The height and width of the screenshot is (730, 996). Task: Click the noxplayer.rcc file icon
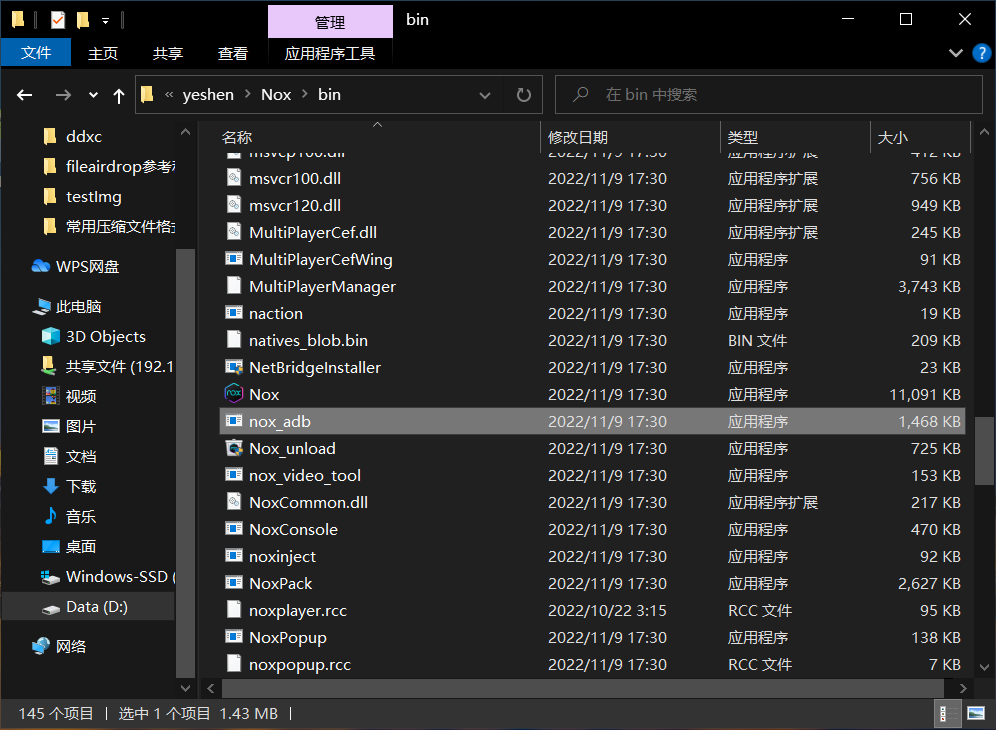[x=234, y=610]
